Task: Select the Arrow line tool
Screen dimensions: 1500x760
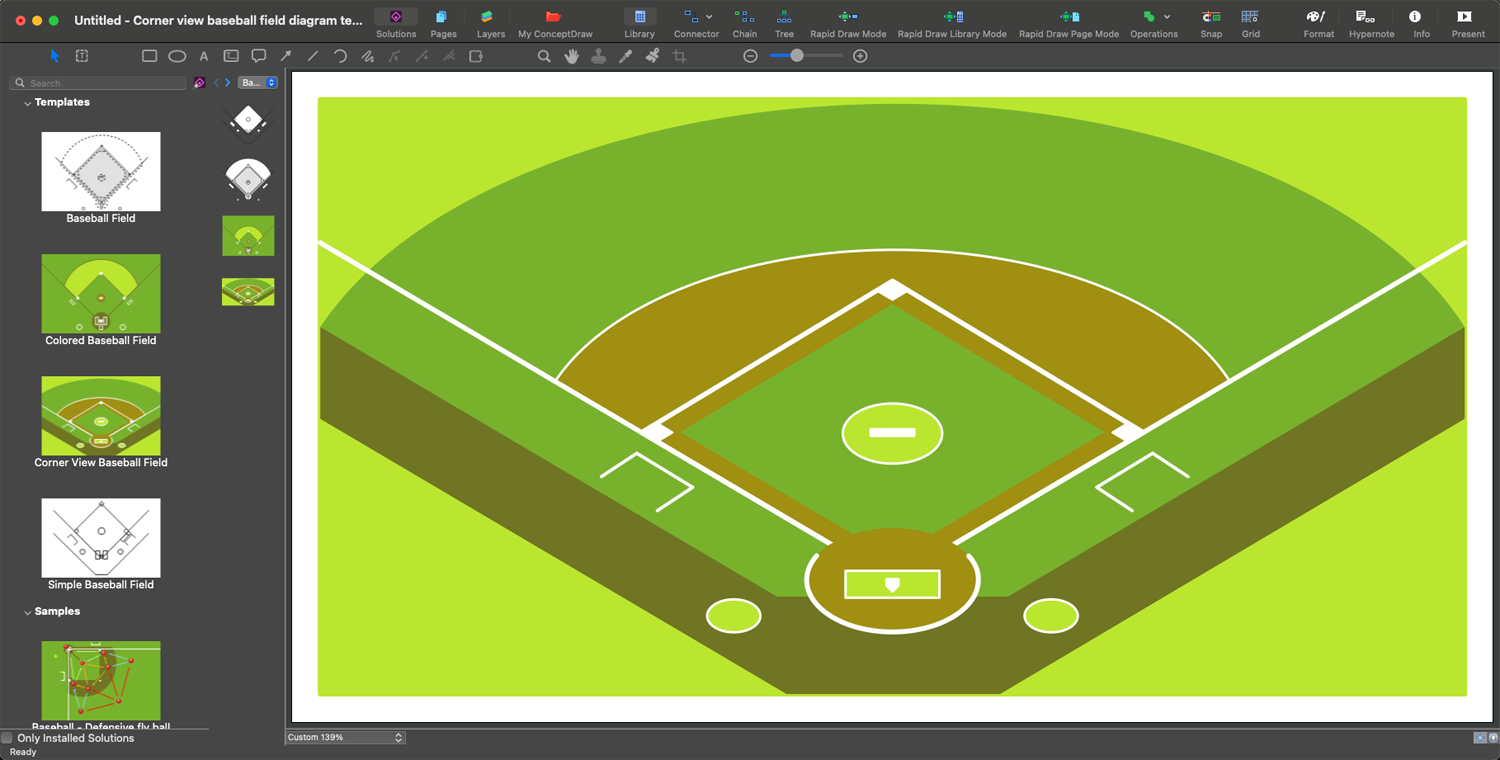Action: 286,56
